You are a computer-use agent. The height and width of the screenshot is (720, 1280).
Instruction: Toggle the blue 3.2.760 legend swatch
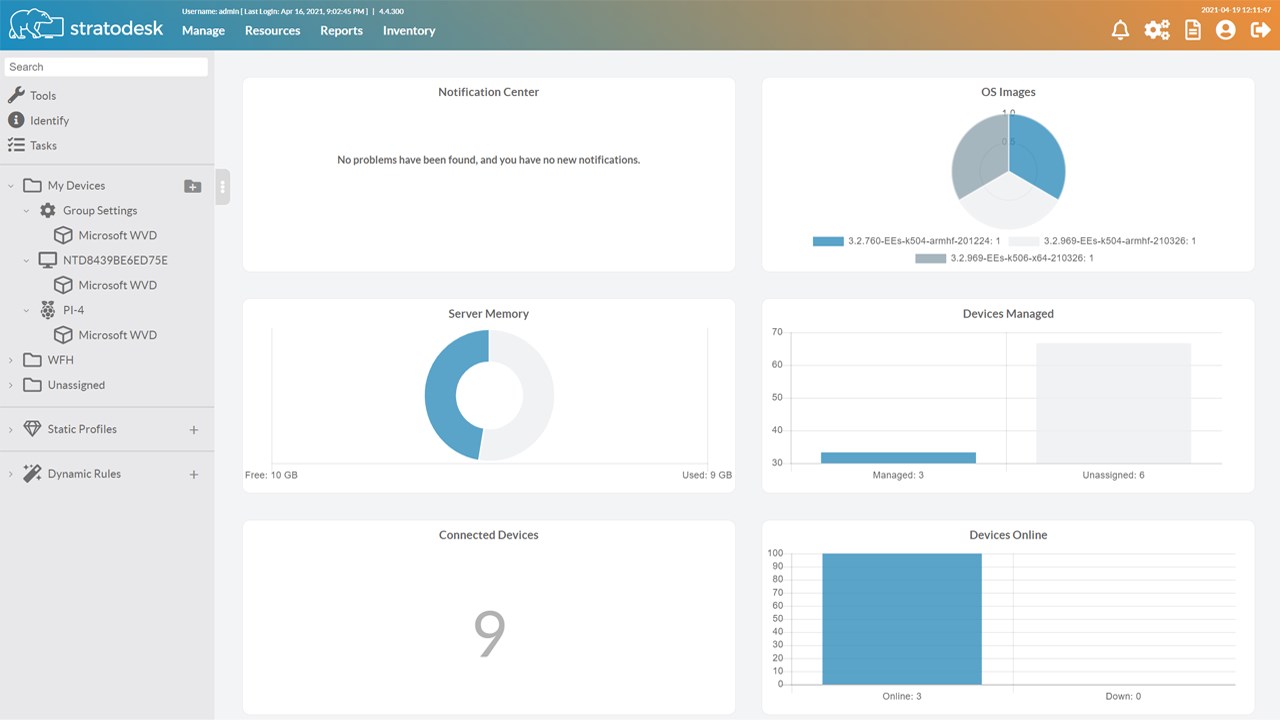828,241
